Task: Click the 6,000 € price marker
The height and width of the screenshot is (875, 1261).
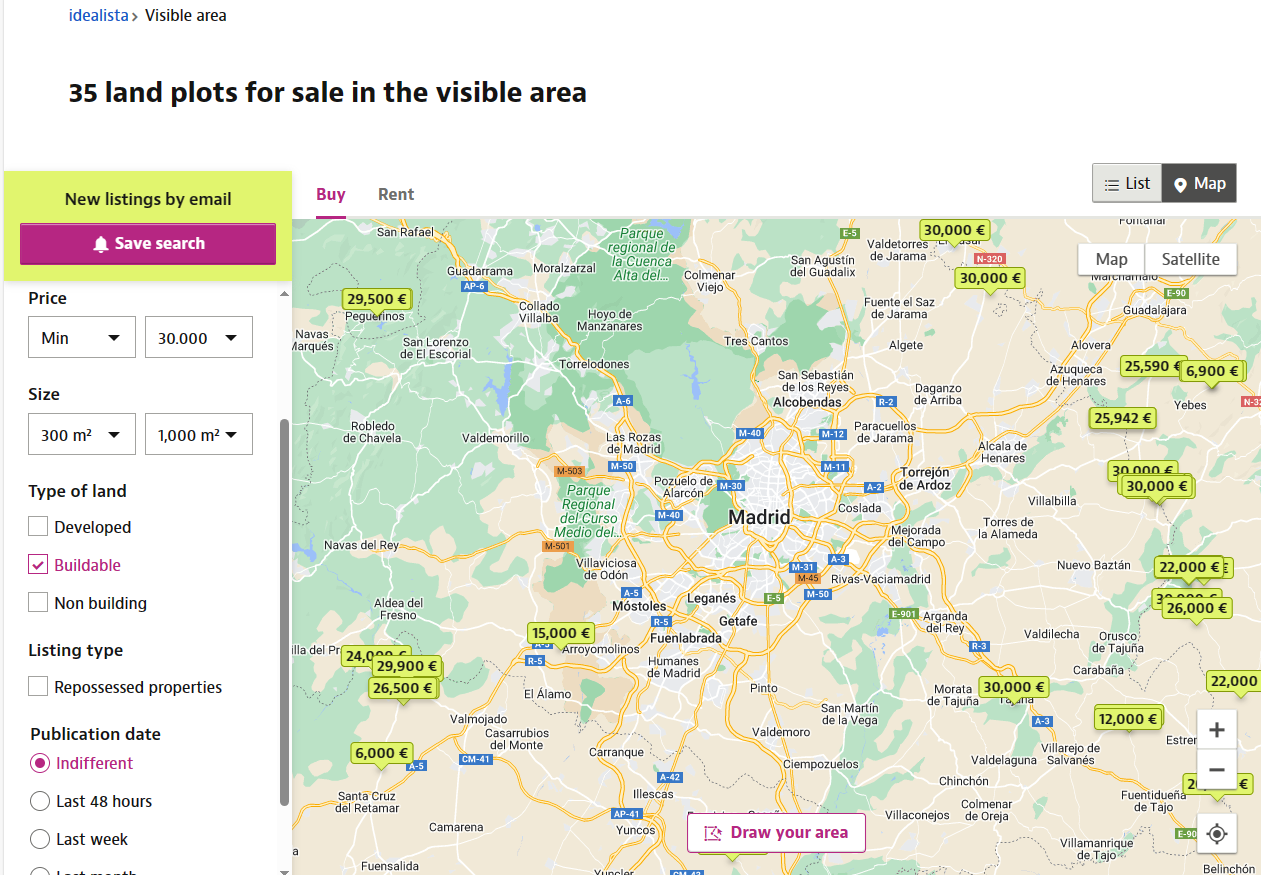Action: (382, 753)
